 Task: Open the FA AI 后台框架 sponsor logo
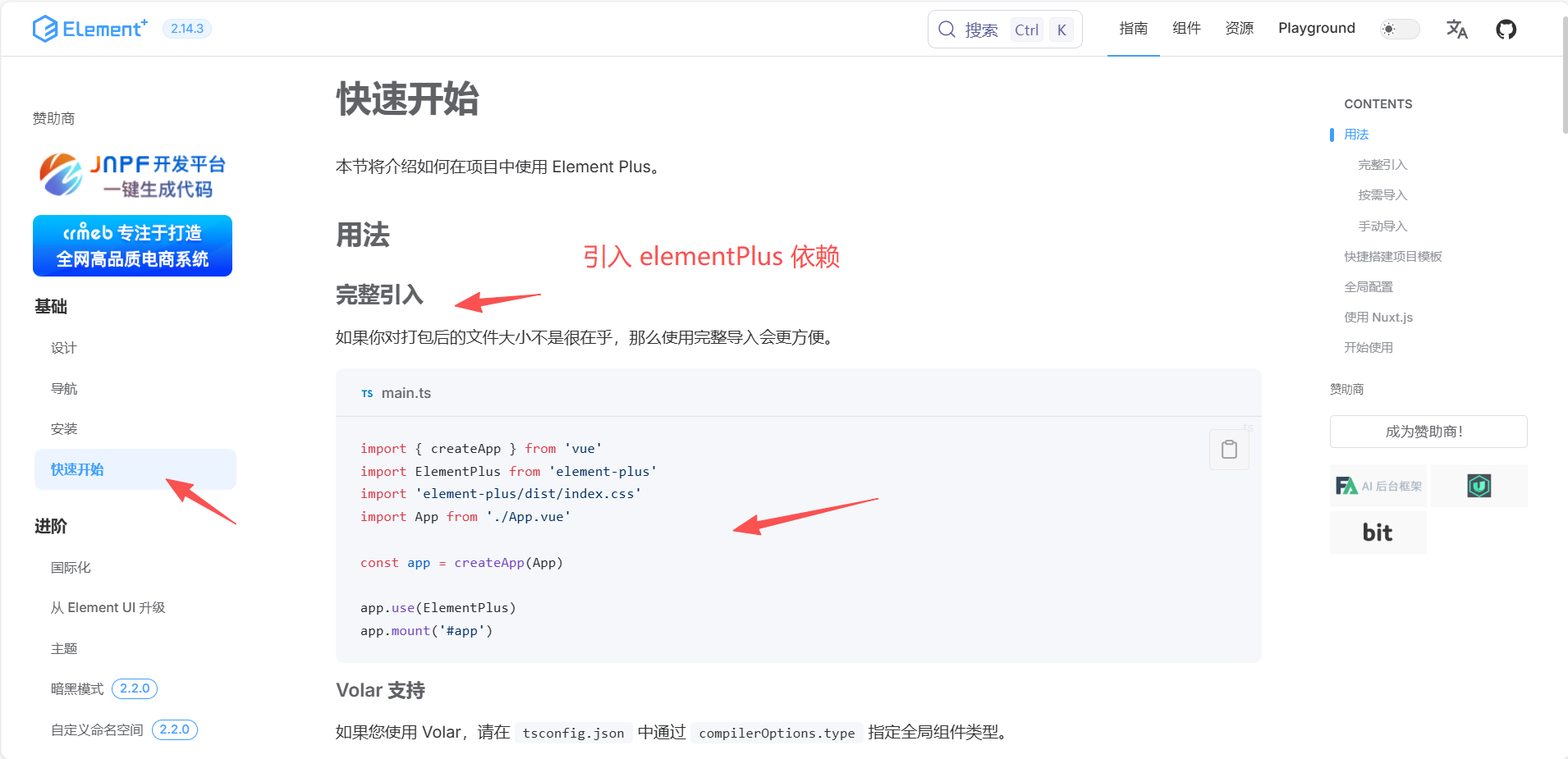[1378, 486]
